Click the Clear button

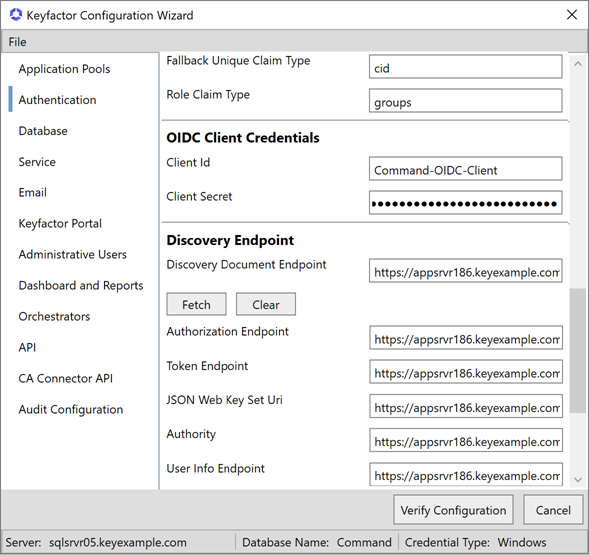pyautogui.click(x=266, y=304)
